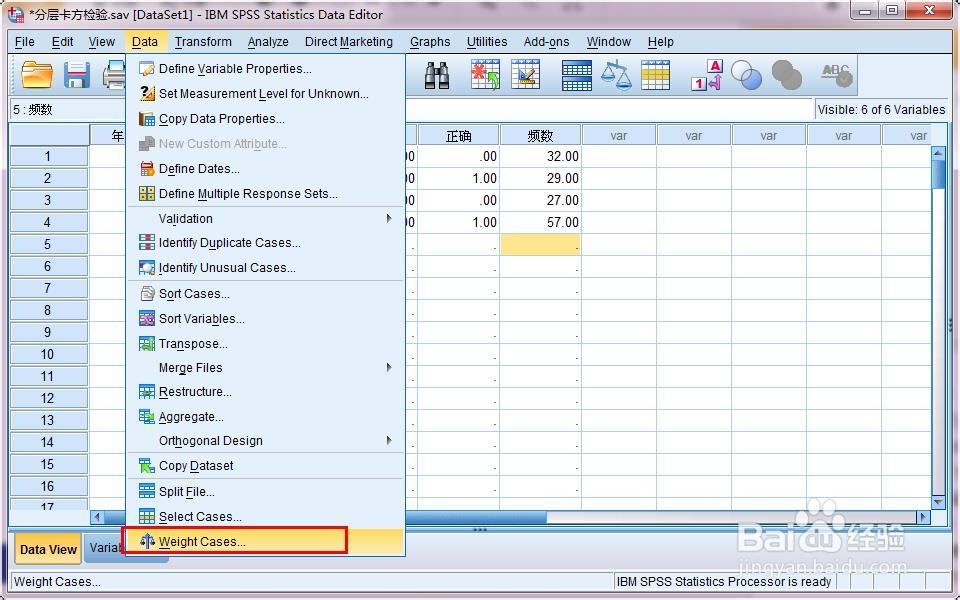960x600 pixels.
Task: Click the cell showing 57.00
Action: point(541,222)
